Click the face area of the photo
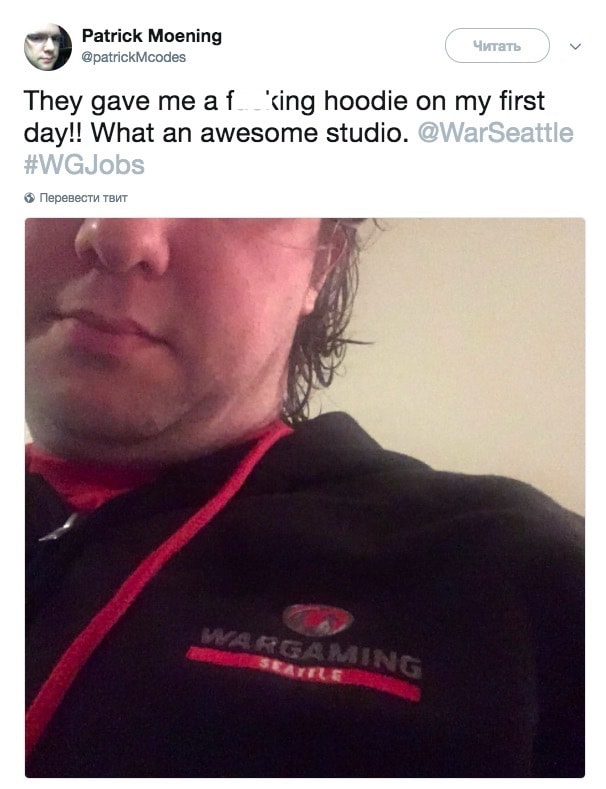The image size is (606, 789). [166, 327]
